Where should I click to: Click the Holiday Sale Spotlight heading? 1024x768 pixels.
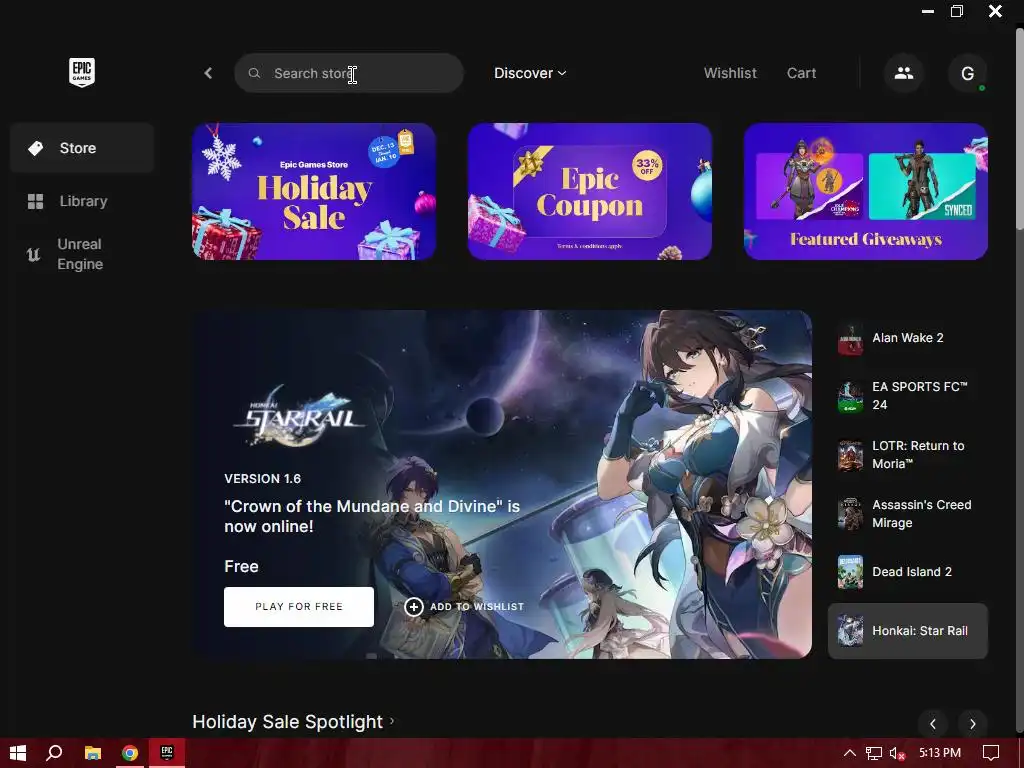287,722
